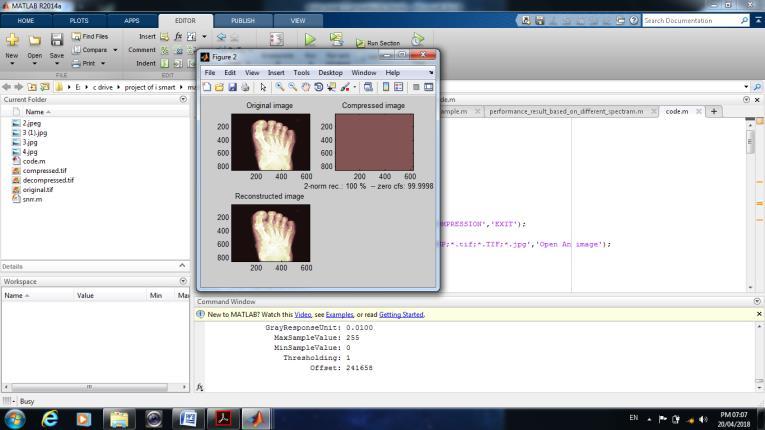Click the green Run button in Editor ribbon
This screenshot has width=765, height=430.
(x=310, y=40)
